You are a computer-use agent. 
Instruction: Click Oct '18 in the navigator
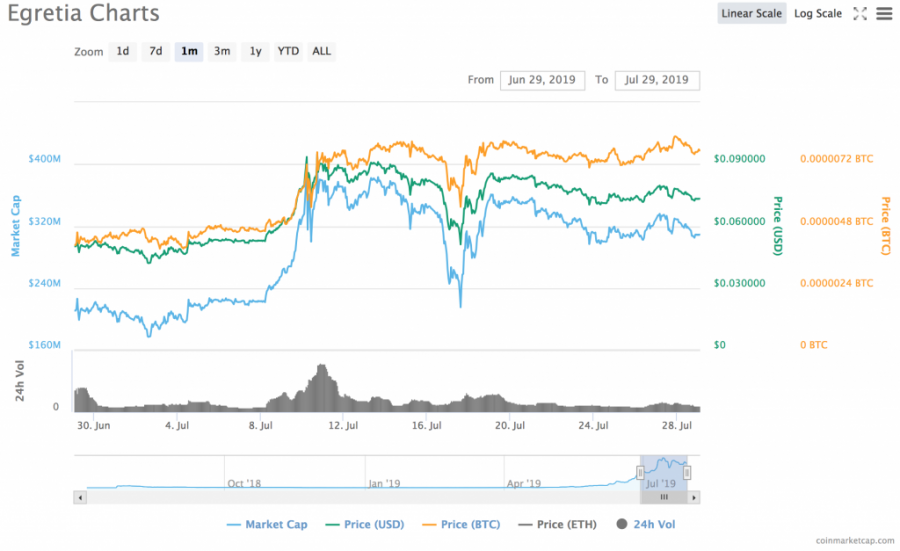[x=244, y=483]
